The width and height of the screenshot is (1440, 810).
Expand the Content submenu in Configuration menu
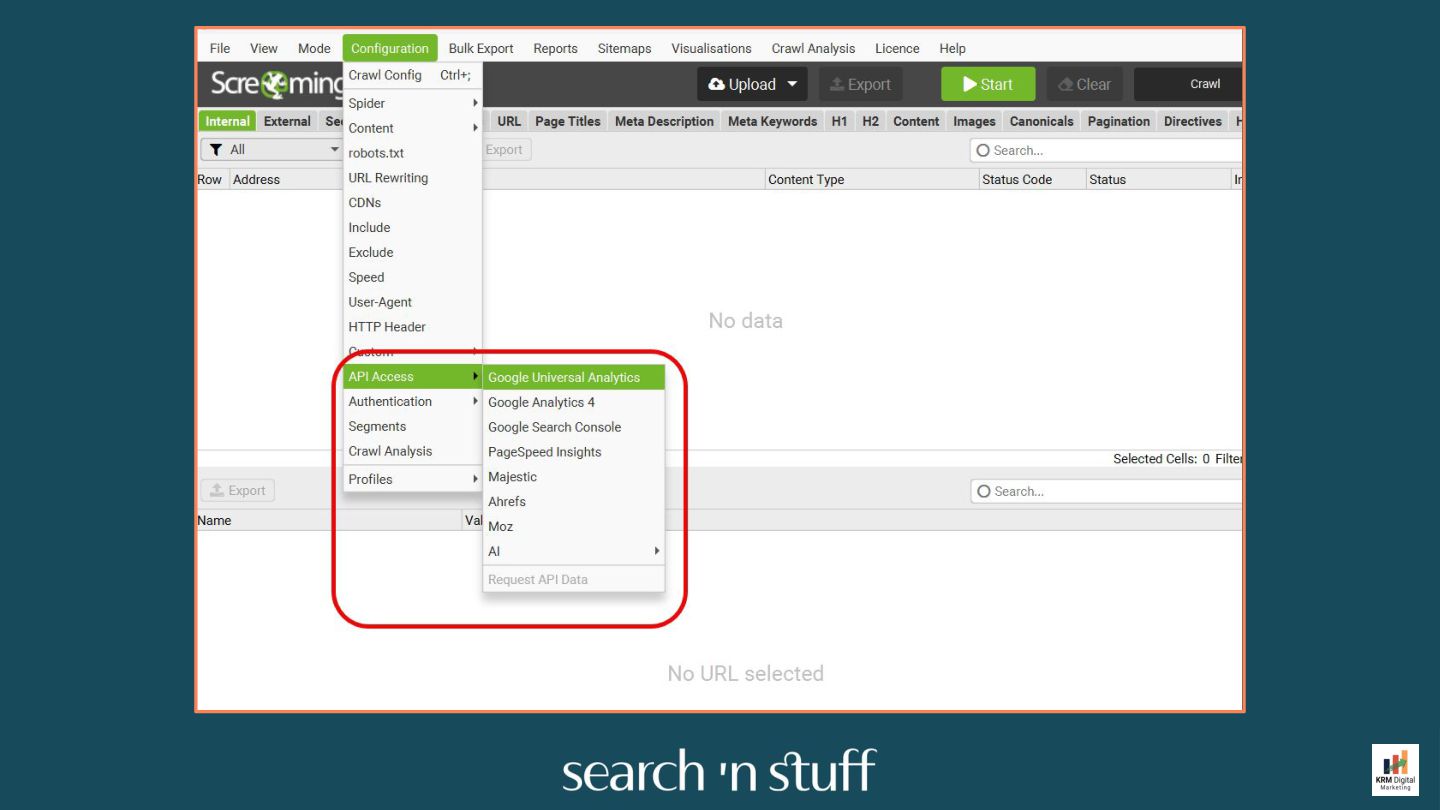[x=412, y=128]
